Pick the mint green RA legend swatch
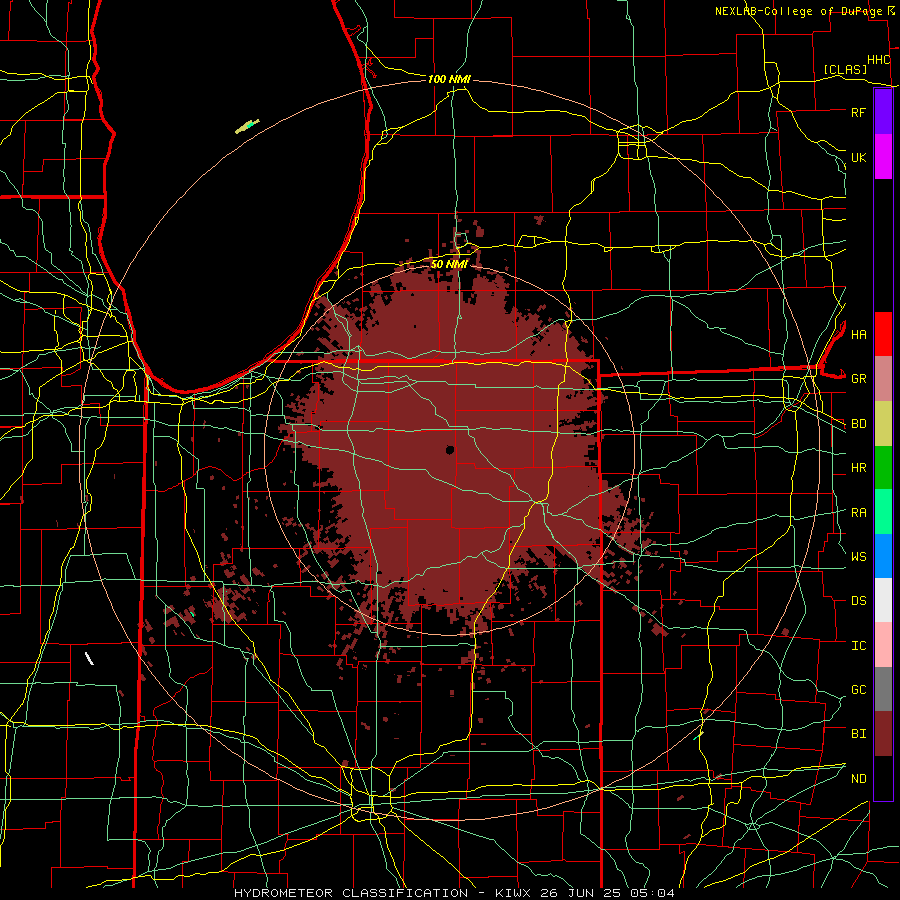The image size is (900, 900). click(883, 512)
